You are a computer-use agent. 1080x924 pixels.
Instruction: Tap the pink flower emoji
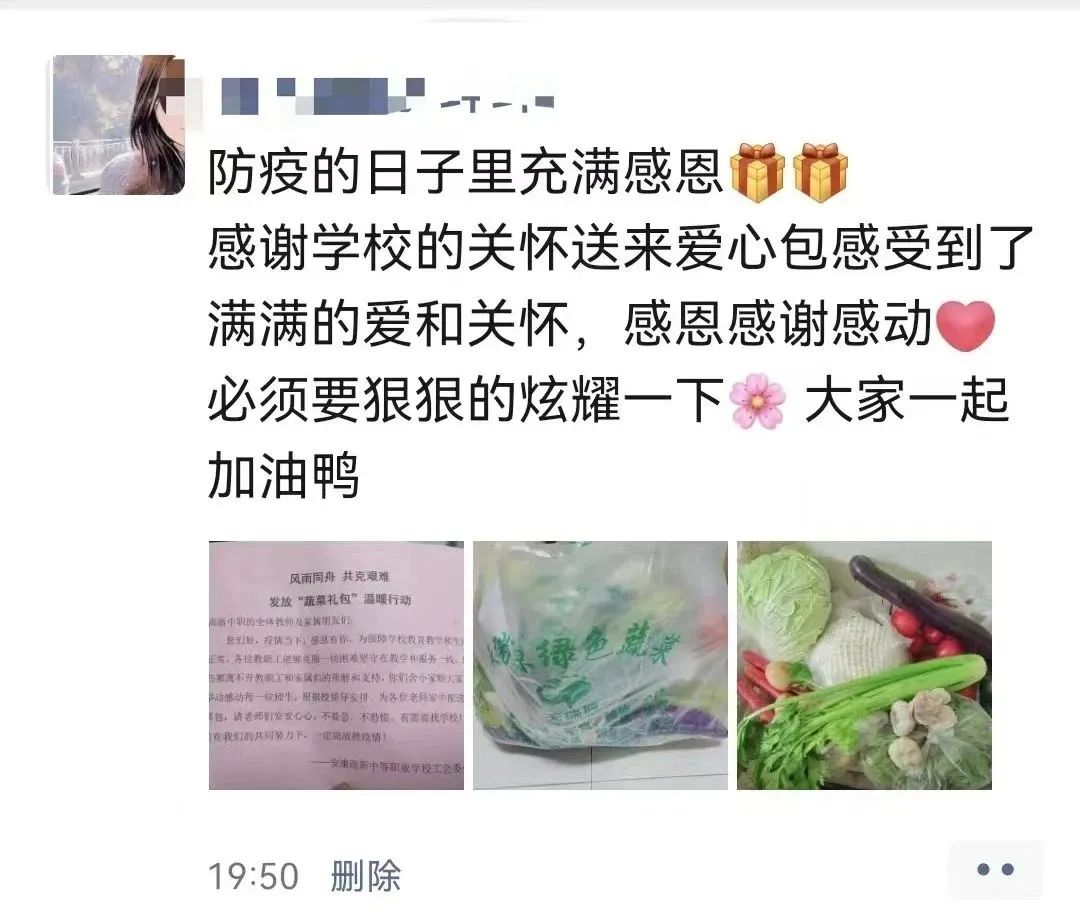coord(757,401)
